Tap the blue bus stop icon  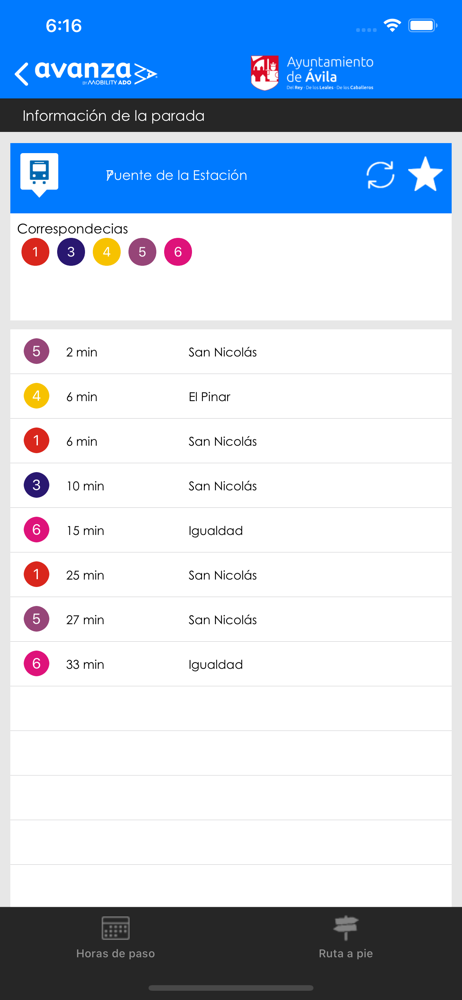pyautogui.click(x=39, y=175)
